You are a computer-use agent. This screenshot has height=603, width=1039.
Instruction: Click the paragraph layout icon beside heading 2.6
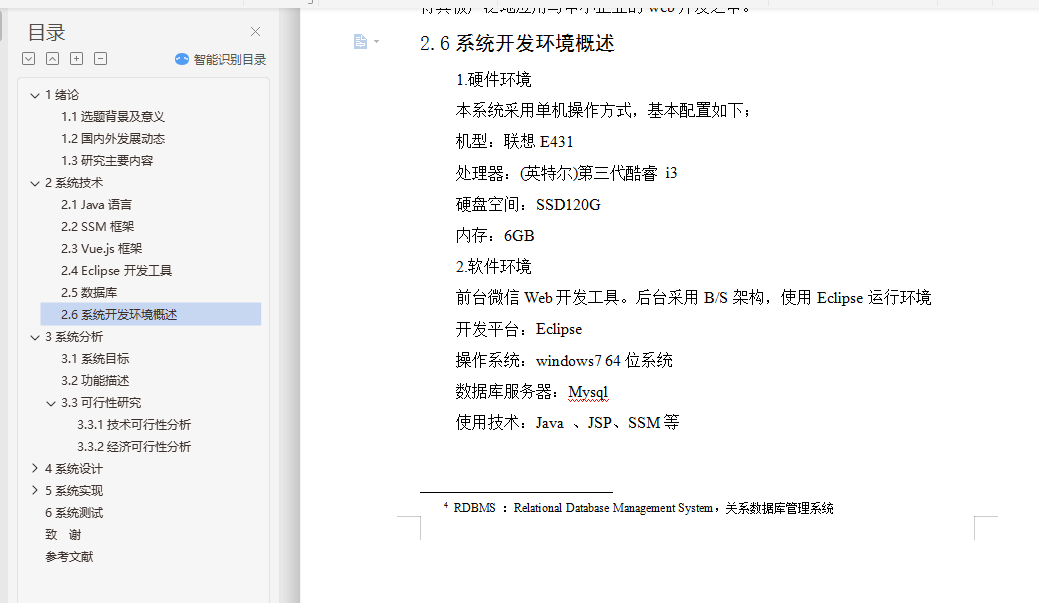click(360, 42)
